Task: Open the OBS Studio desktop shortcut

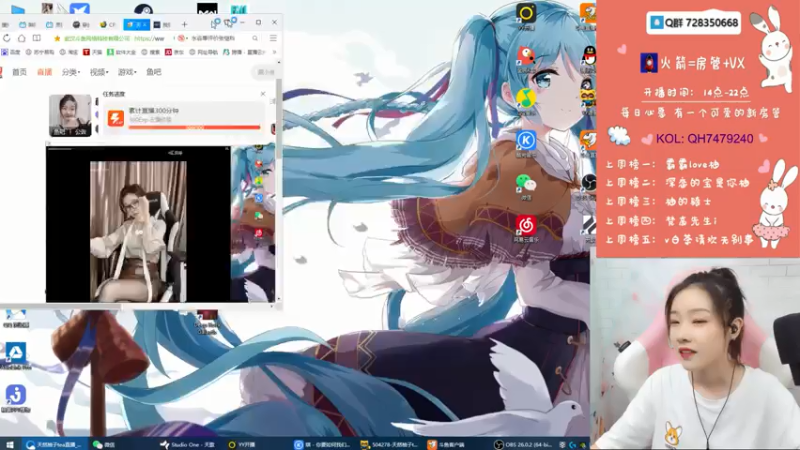Action: [x=589, y=182]
